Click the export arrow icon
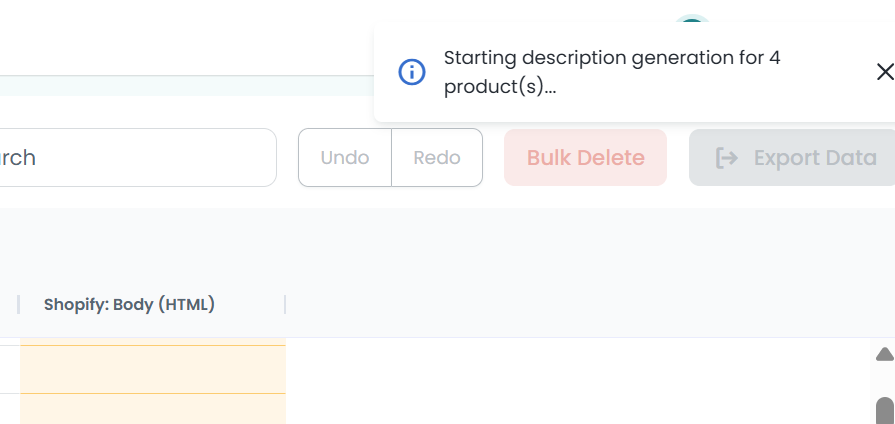This screenshot has width=895, height=424. point(727,158)
